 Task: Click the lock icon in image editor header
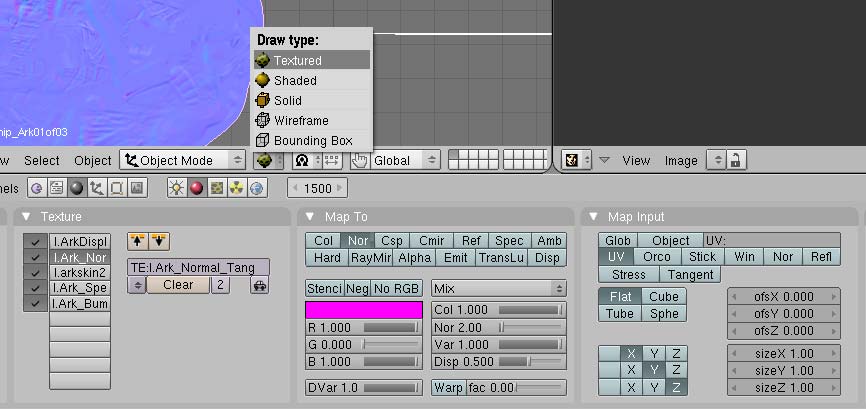735,161
